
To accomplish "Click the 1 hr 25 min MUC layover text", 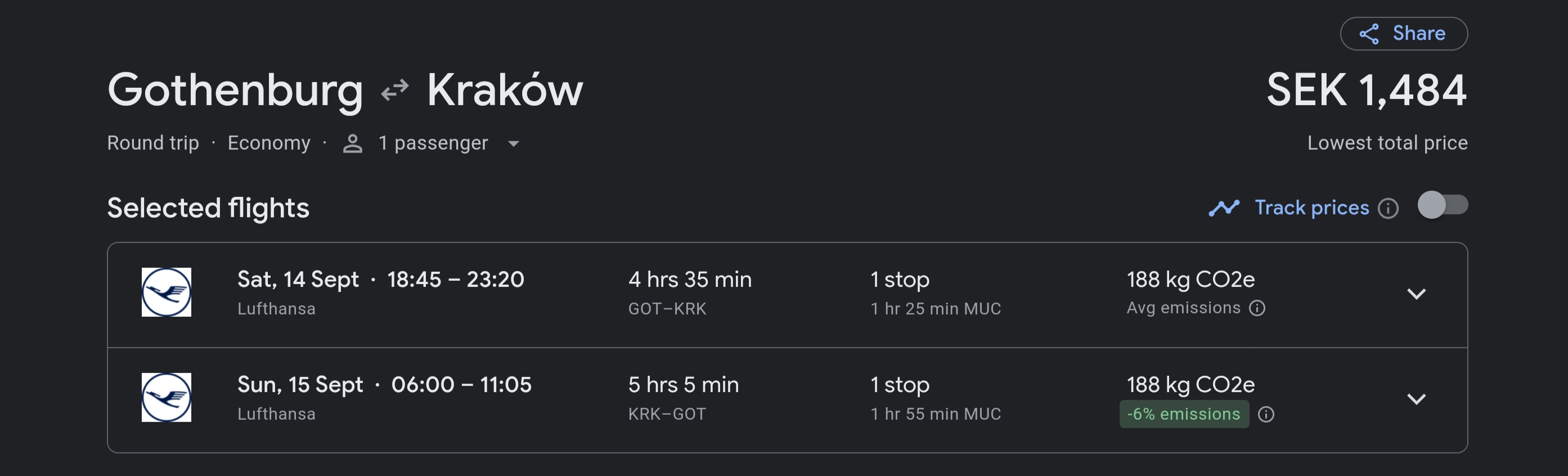I will [935, 308].
